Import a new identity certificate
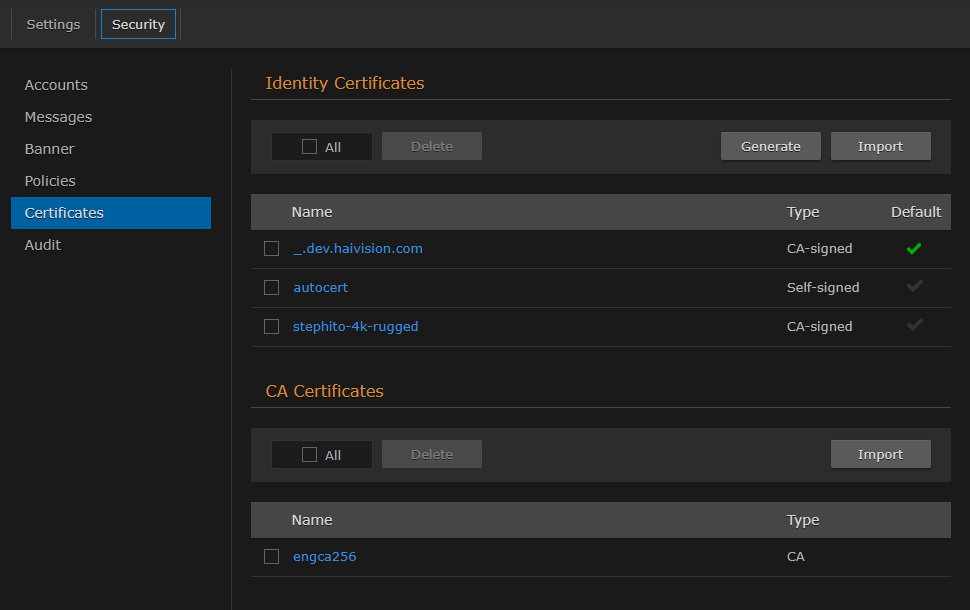The height and width of the screenshot is (610, 970). pos(880,145)
